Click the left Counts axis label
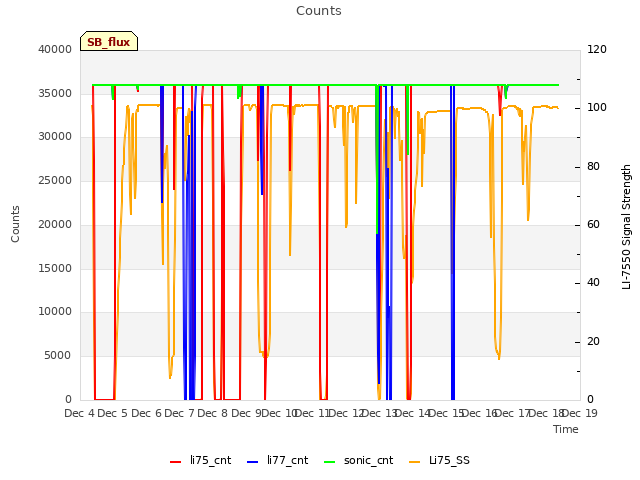Image resolution: width=640 pixels, height=480 pixels. (x=15, y=224)
